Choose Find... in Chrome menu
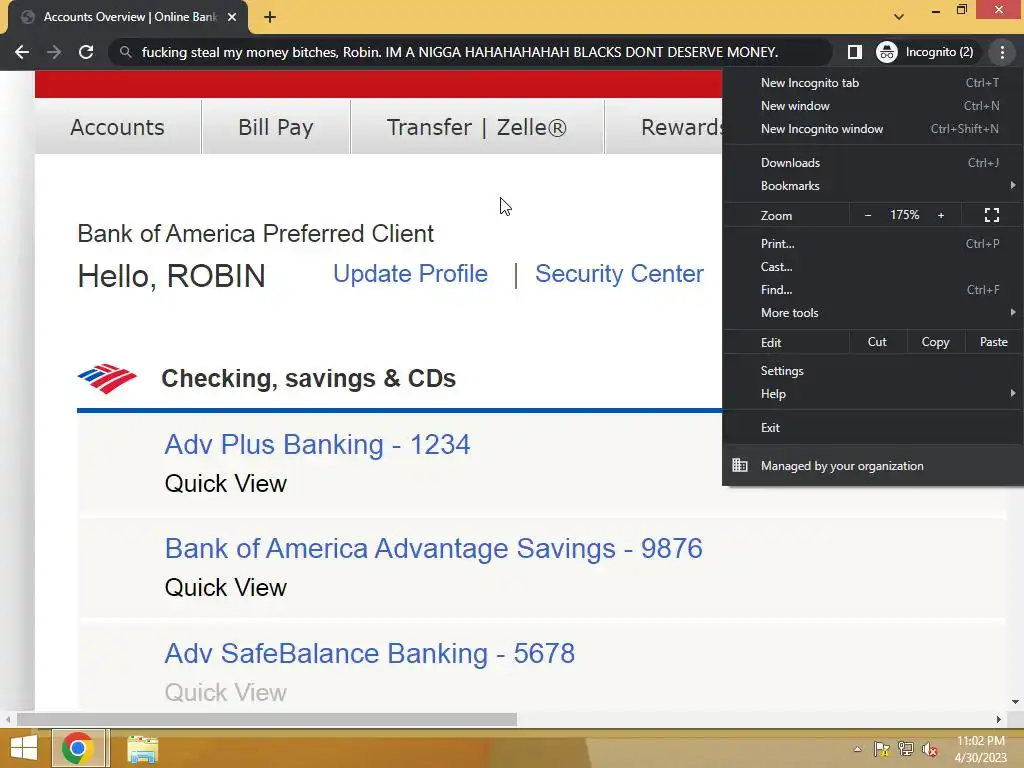The image size is (1024, 768). (x=873, y=289)
